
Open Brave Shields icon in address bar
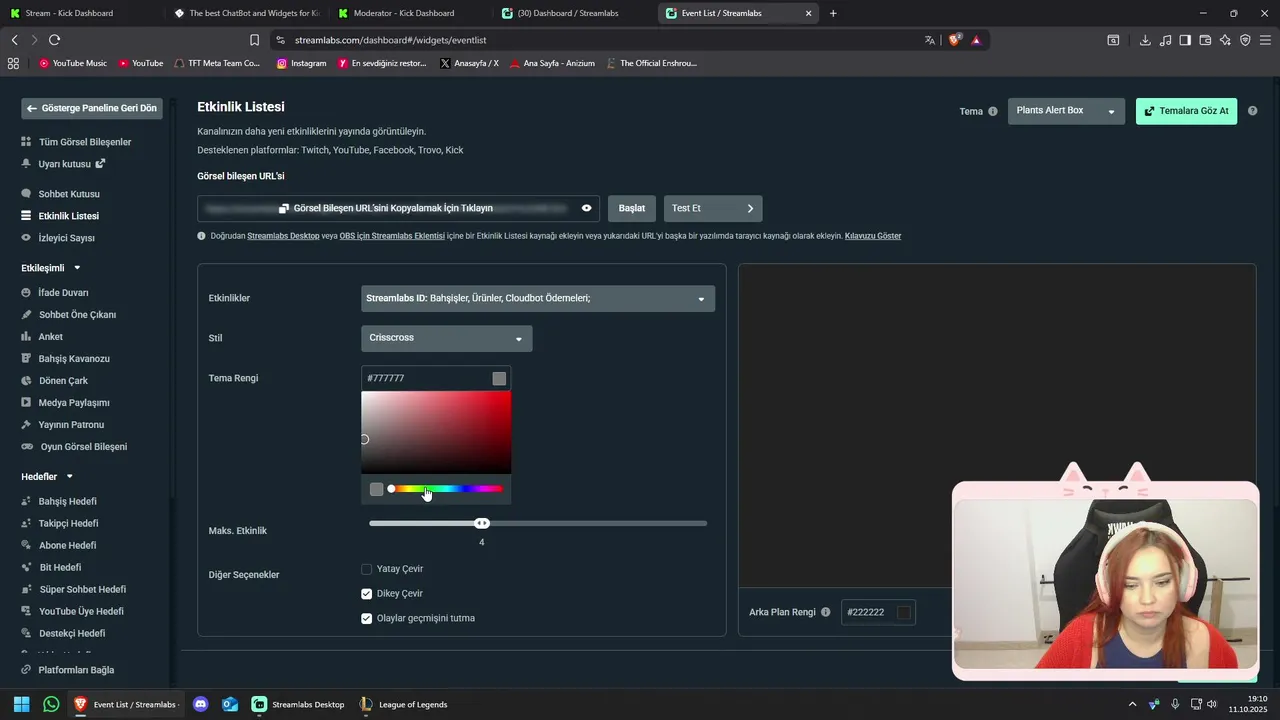pos(954,40)
